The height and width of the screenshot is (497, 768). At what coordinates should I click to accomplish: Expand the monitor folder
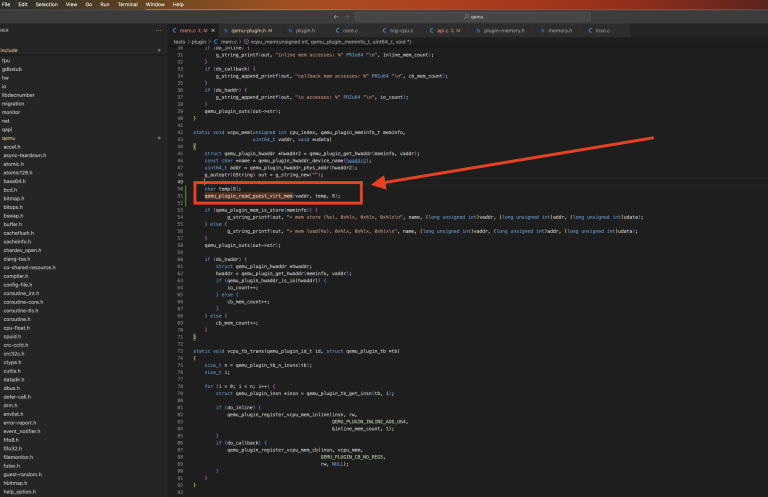tap(11, 112)
